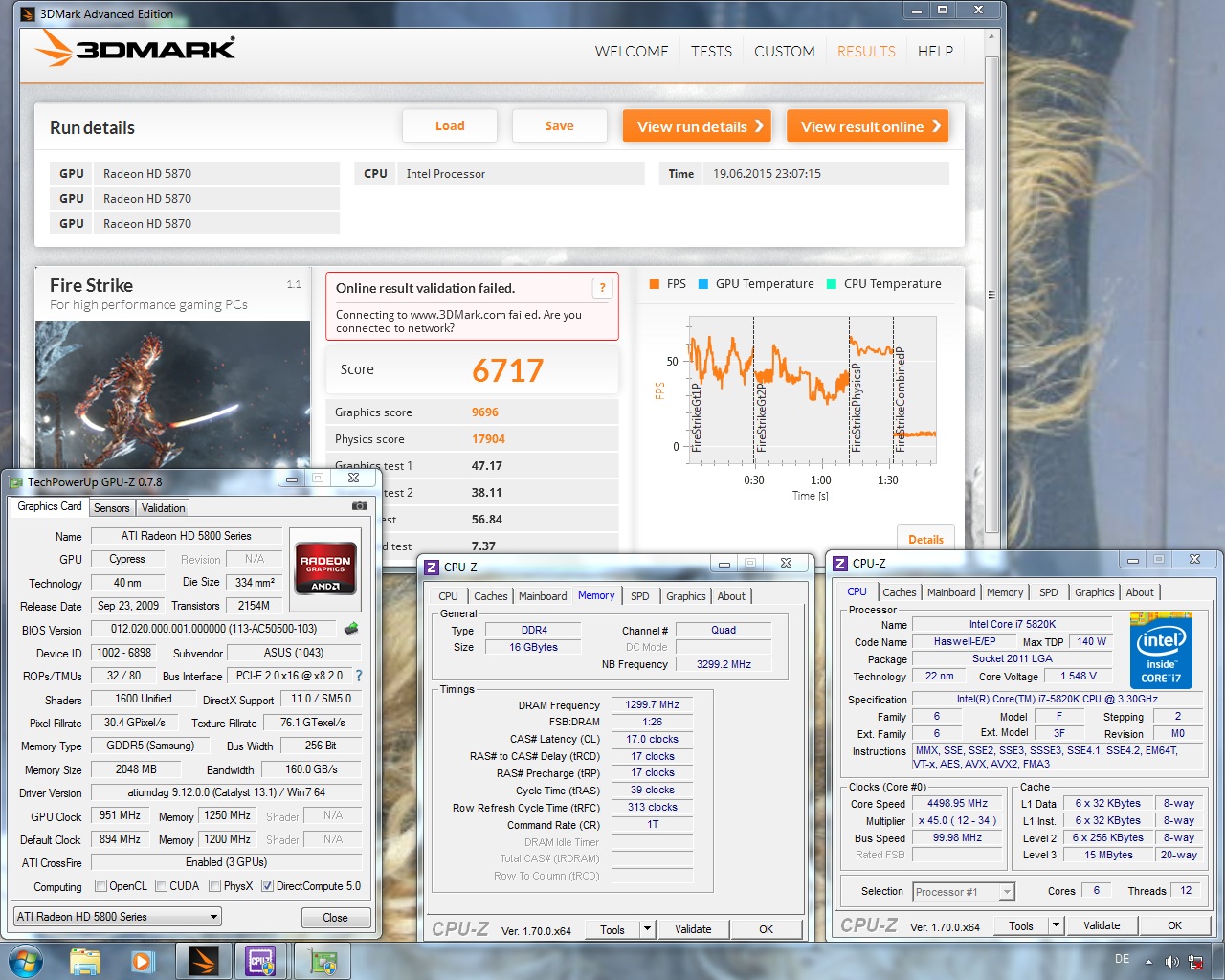The height and width of the screenshot is (980, 1225).
Task: Click DE language indicator in taskbar
Action: (x=1122, y=959)
